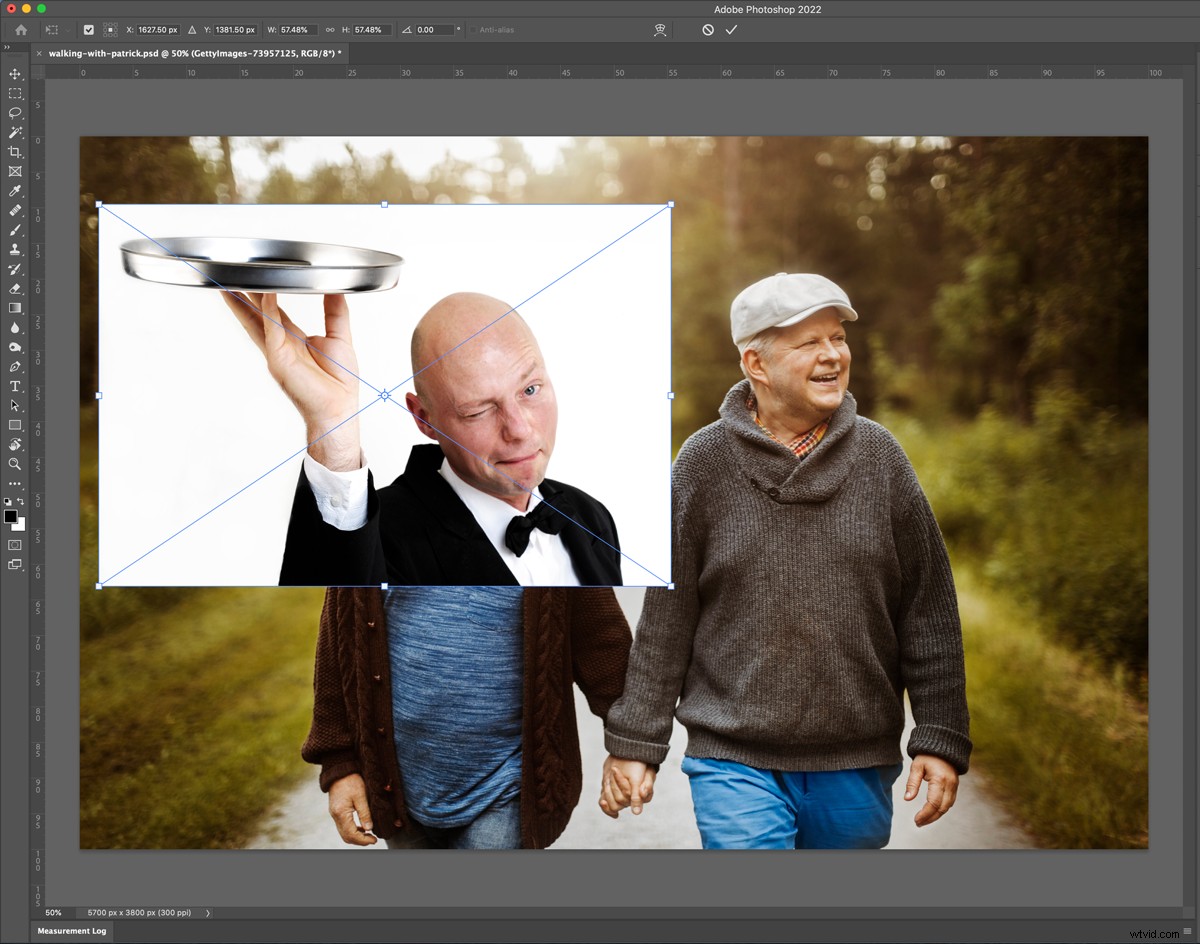Click the walking-with-patrick.psd document tab
This screenshot has height=944, width=1200.
click(190, 52)
